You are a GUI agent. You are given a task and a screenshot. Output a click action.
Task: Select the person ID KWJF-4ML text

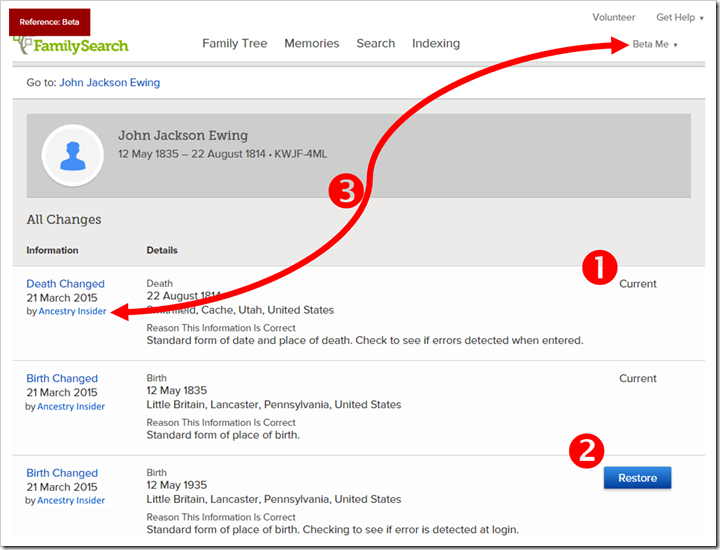(x=301, y=154)
